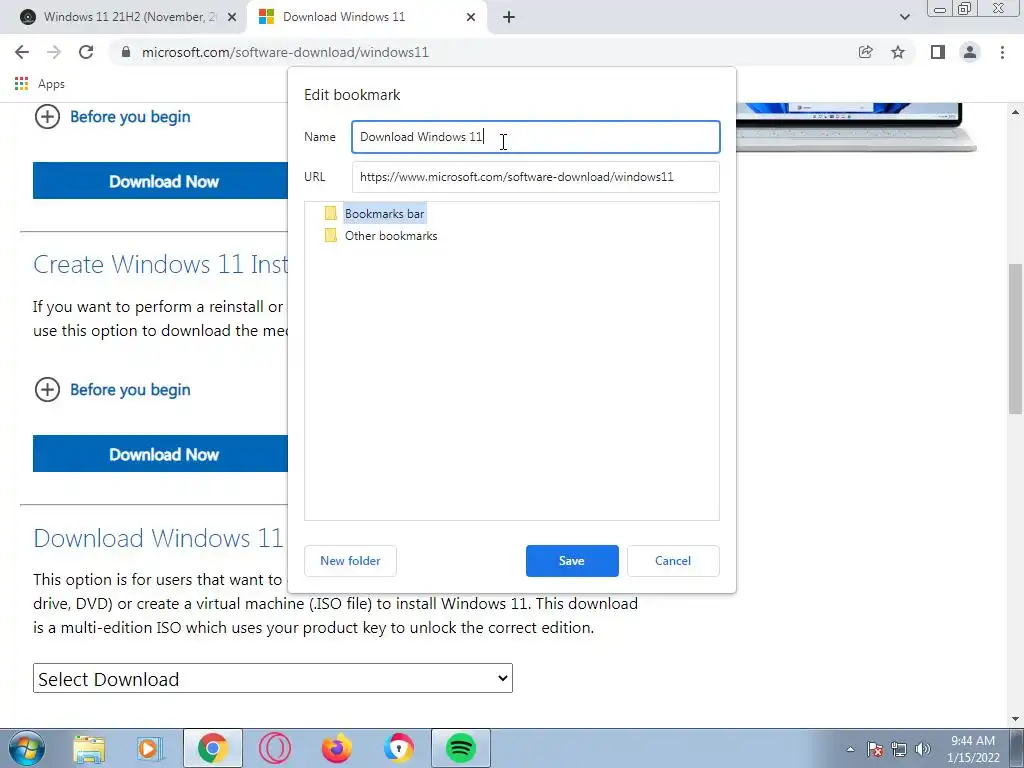Click the Download Windows 11 page heading

point(159,538)
